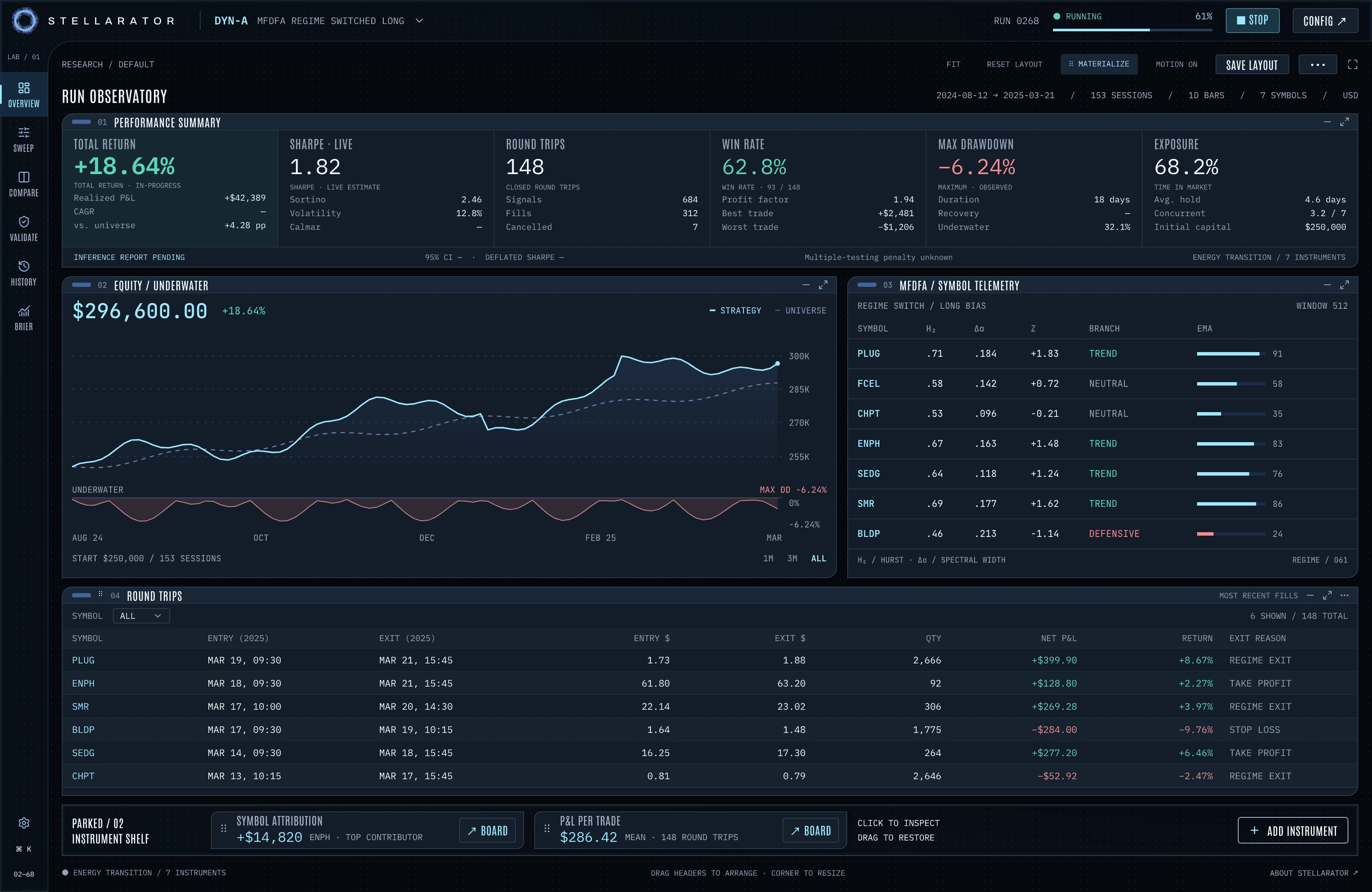Select the 1M chart range
1372x892 pixels.
pos(768,558)
